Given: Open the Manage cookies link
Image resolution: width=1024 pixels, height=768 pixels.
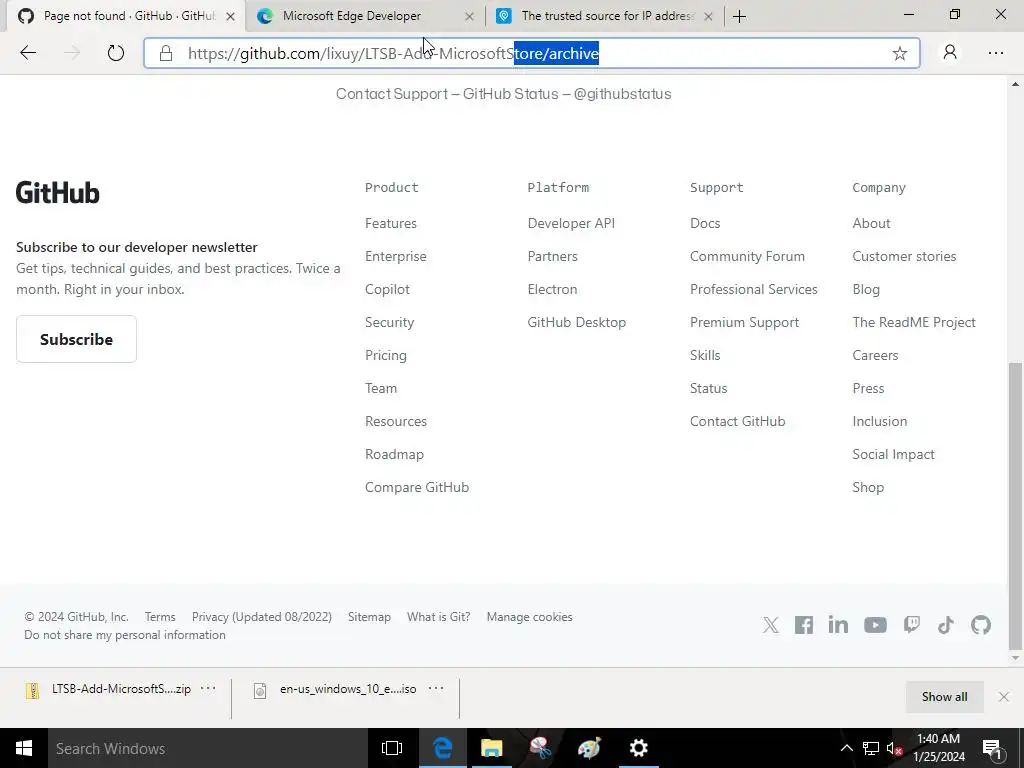Looking at the screenshot, I should coord(530,616).
